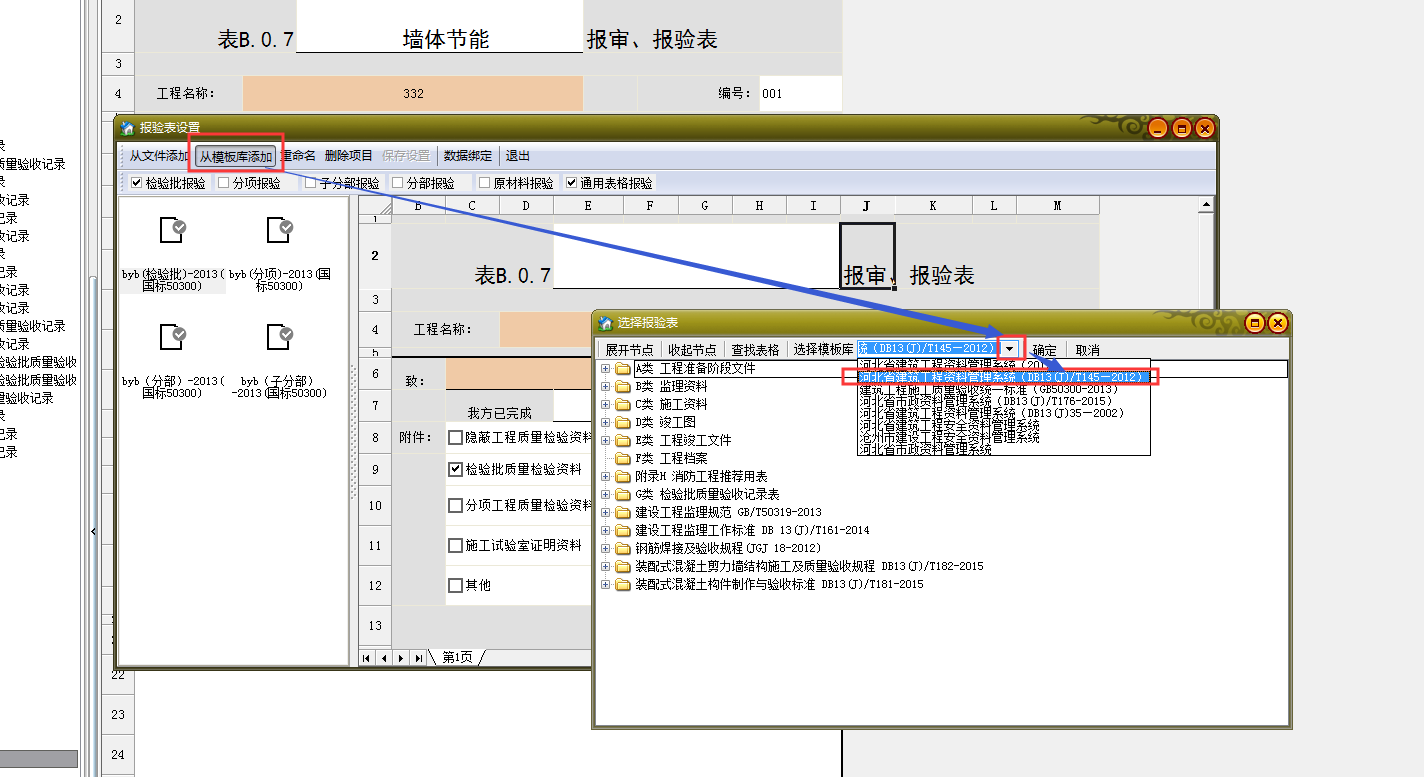Enable the 分部报验 checkbox

[x=397, y=183]
